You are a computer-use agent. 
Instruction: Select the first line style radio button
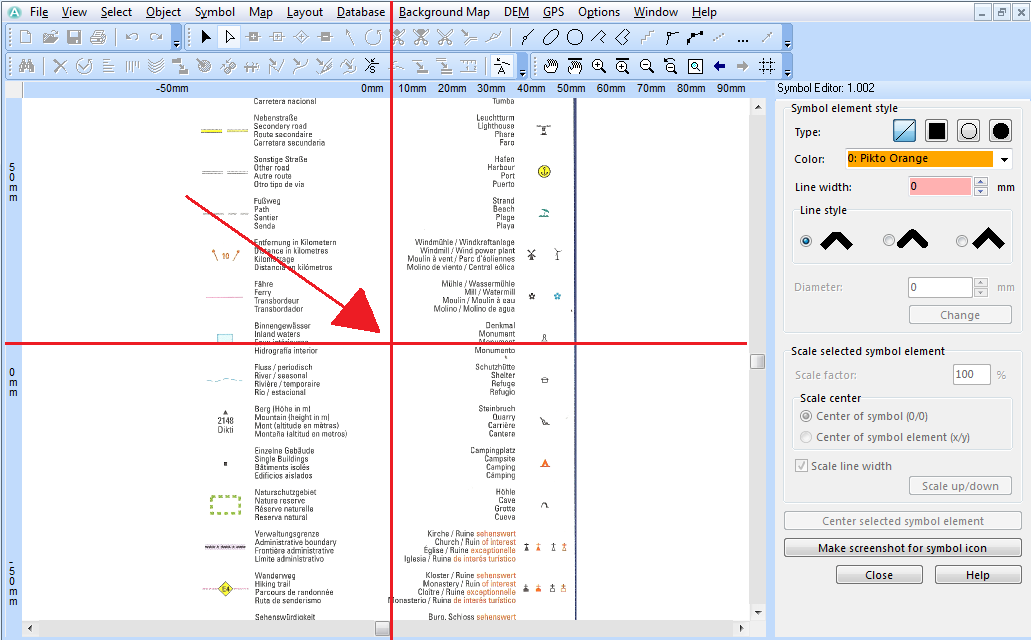(x=806, y=241)
